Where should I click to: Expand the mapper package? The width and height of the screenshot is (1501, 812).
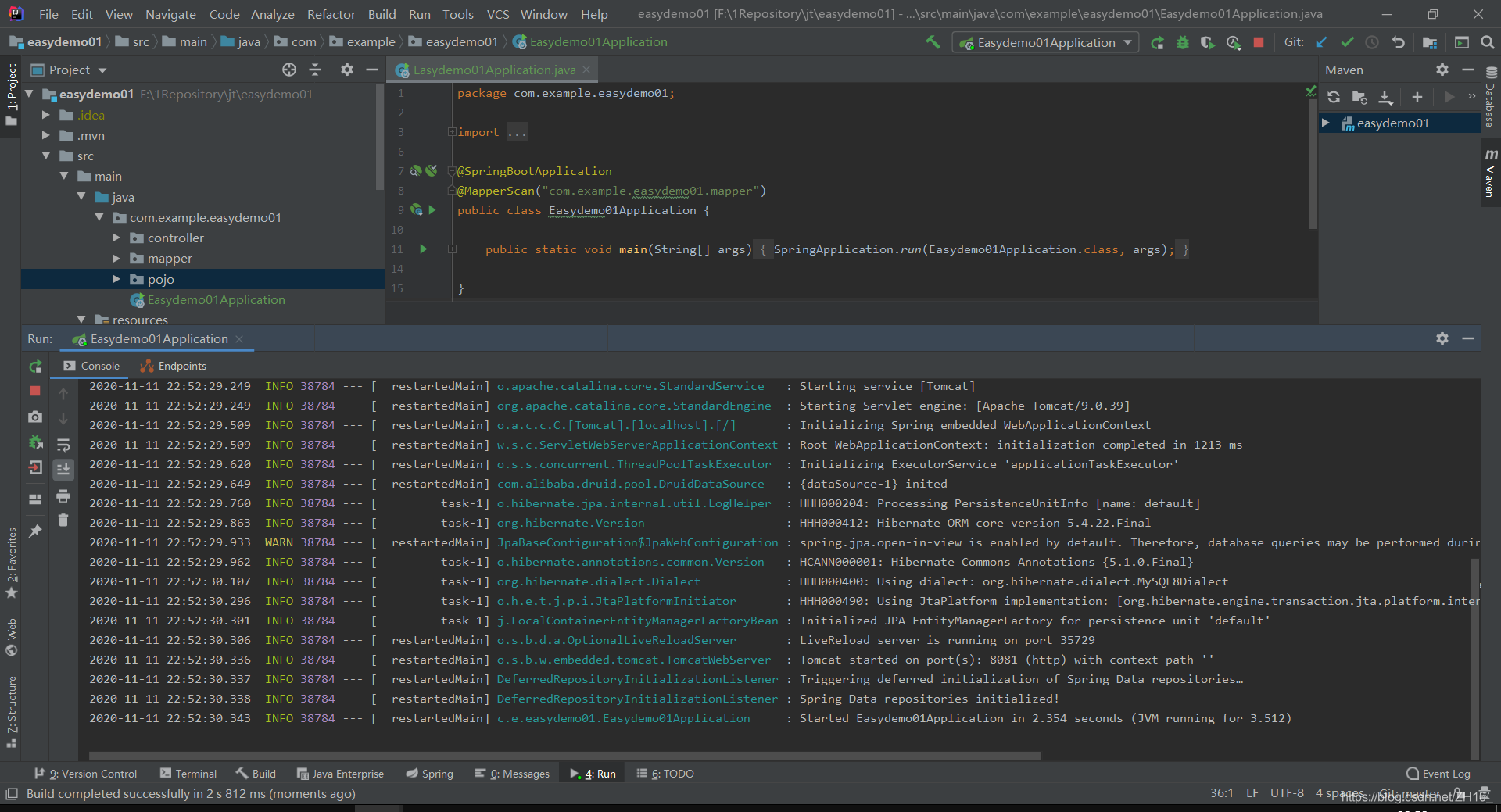[116, 258]
